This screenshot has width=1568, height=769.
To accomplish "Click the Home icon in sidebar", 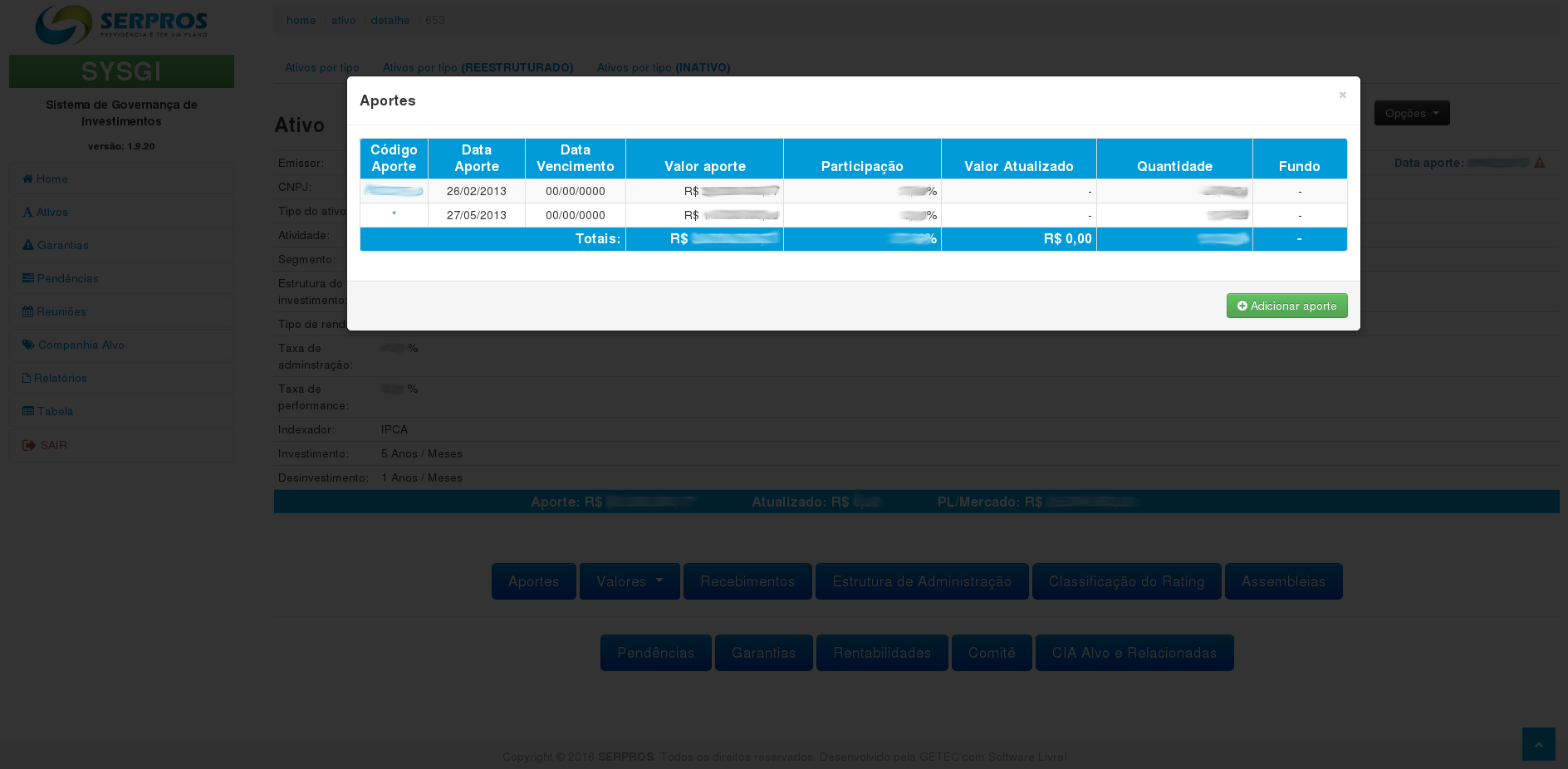I will tap(27, 179).
